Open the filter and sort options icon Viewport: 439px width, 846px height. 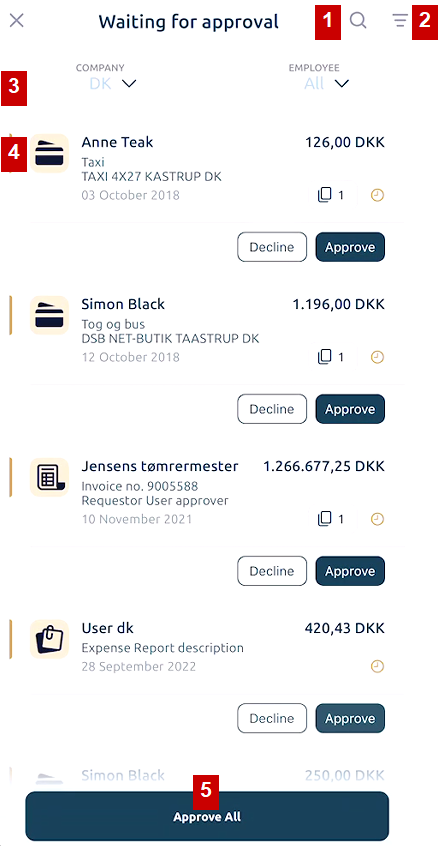tap(400, 21)
